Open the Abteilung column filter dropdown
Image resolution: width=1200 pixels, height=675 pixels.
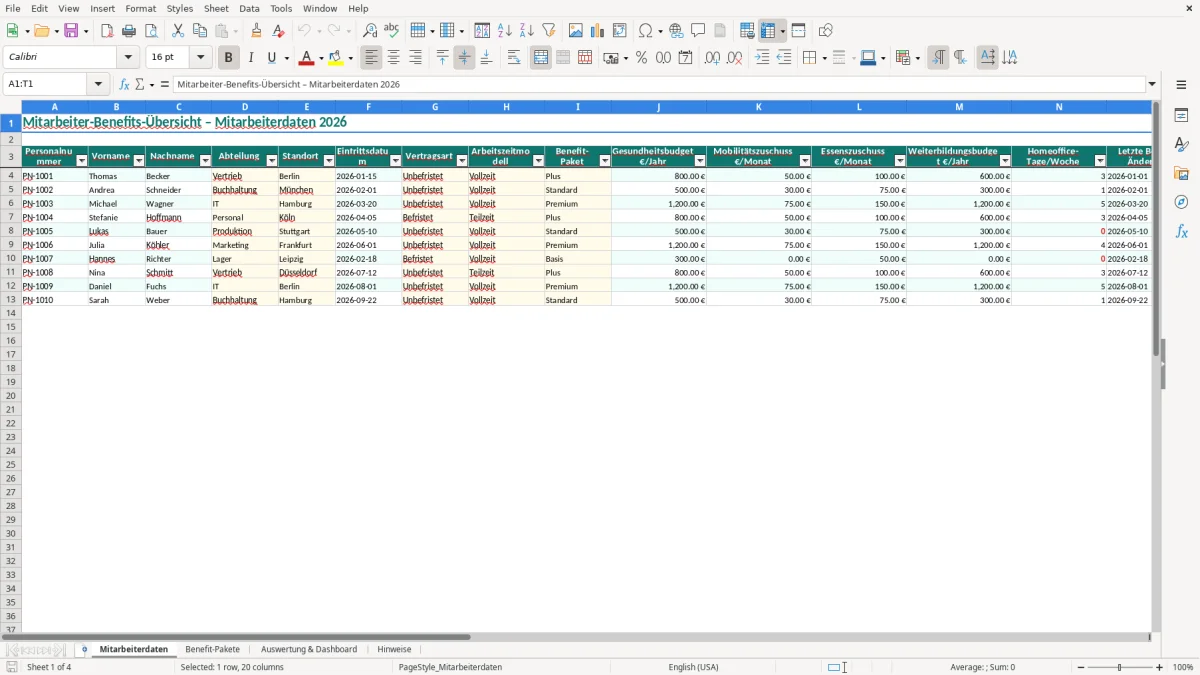[271, 160]
